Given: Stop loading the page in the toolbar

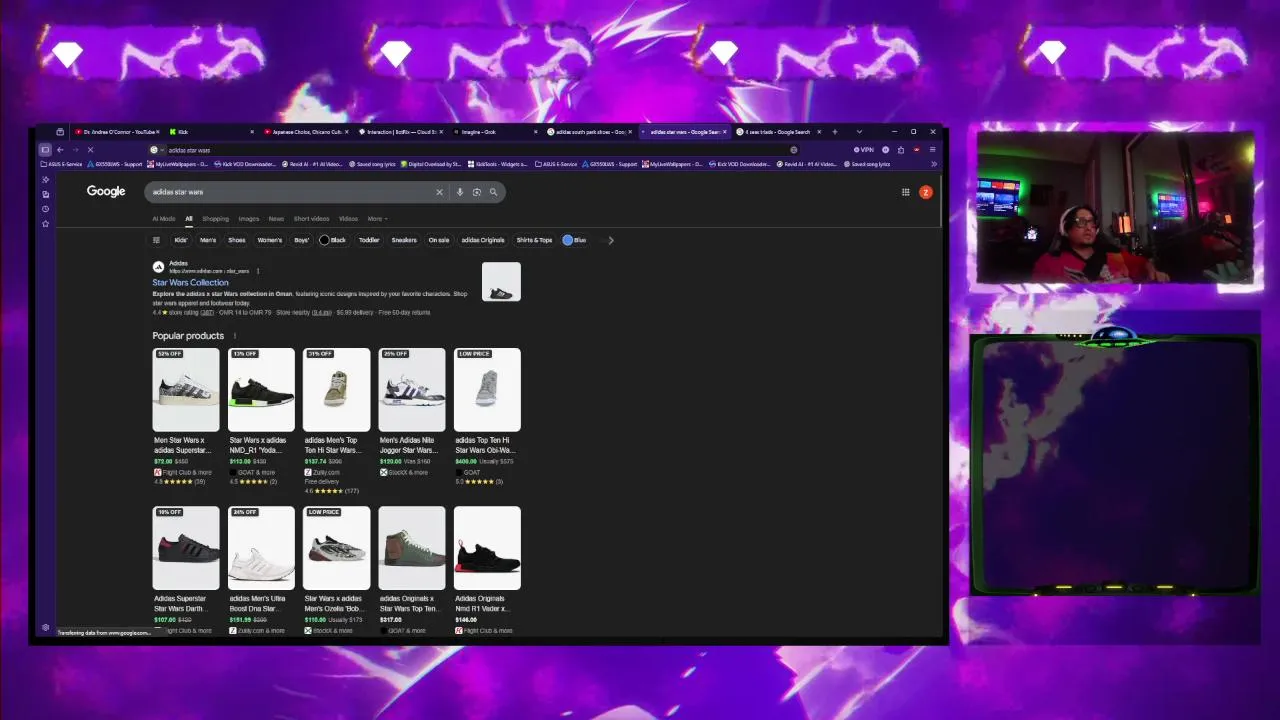Looking at the screenshot, I should [x=90, y=150].
